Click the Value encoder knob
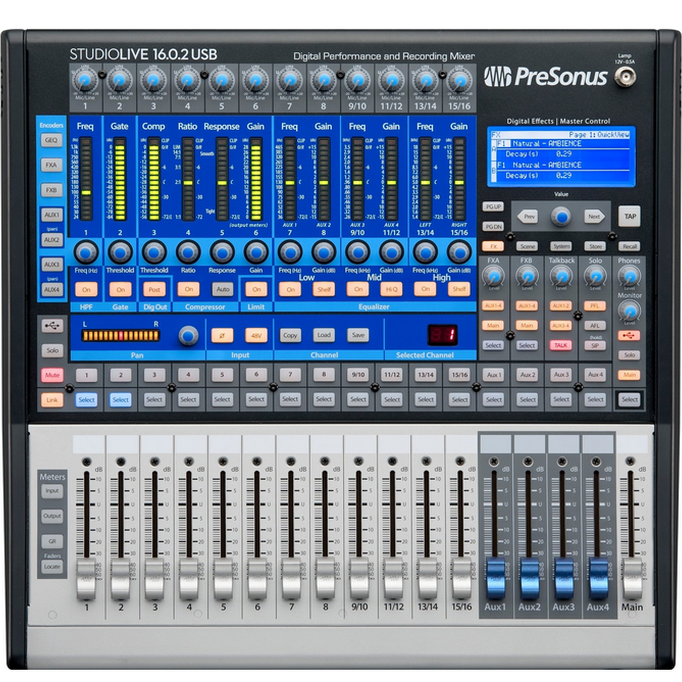682x682 pixels. point(561,216)
